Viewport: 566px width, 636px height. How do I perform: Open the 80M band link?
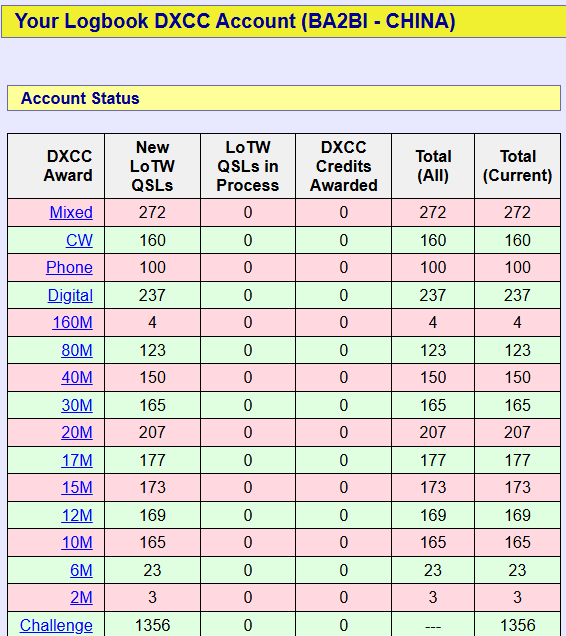(x=77, y=350)
